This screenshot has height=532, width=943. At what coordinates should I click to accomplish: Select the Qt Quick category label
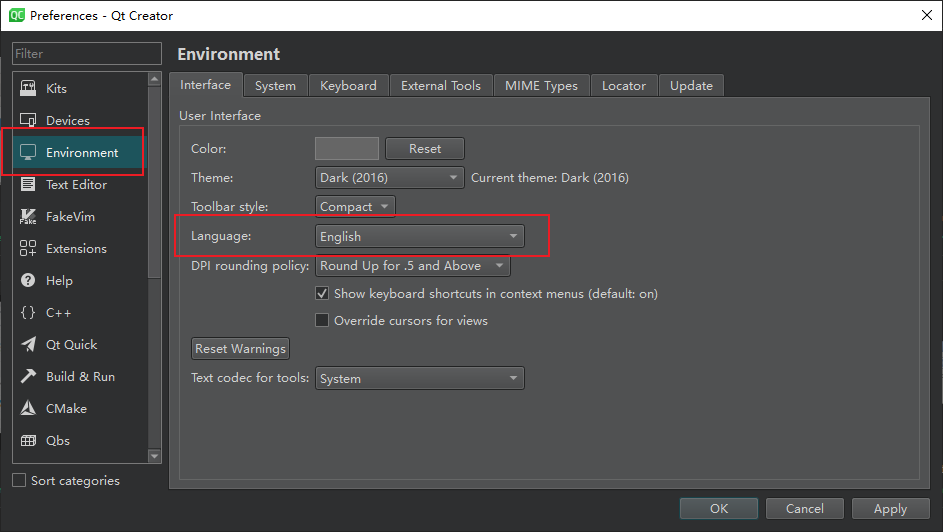tap(72, 344)
